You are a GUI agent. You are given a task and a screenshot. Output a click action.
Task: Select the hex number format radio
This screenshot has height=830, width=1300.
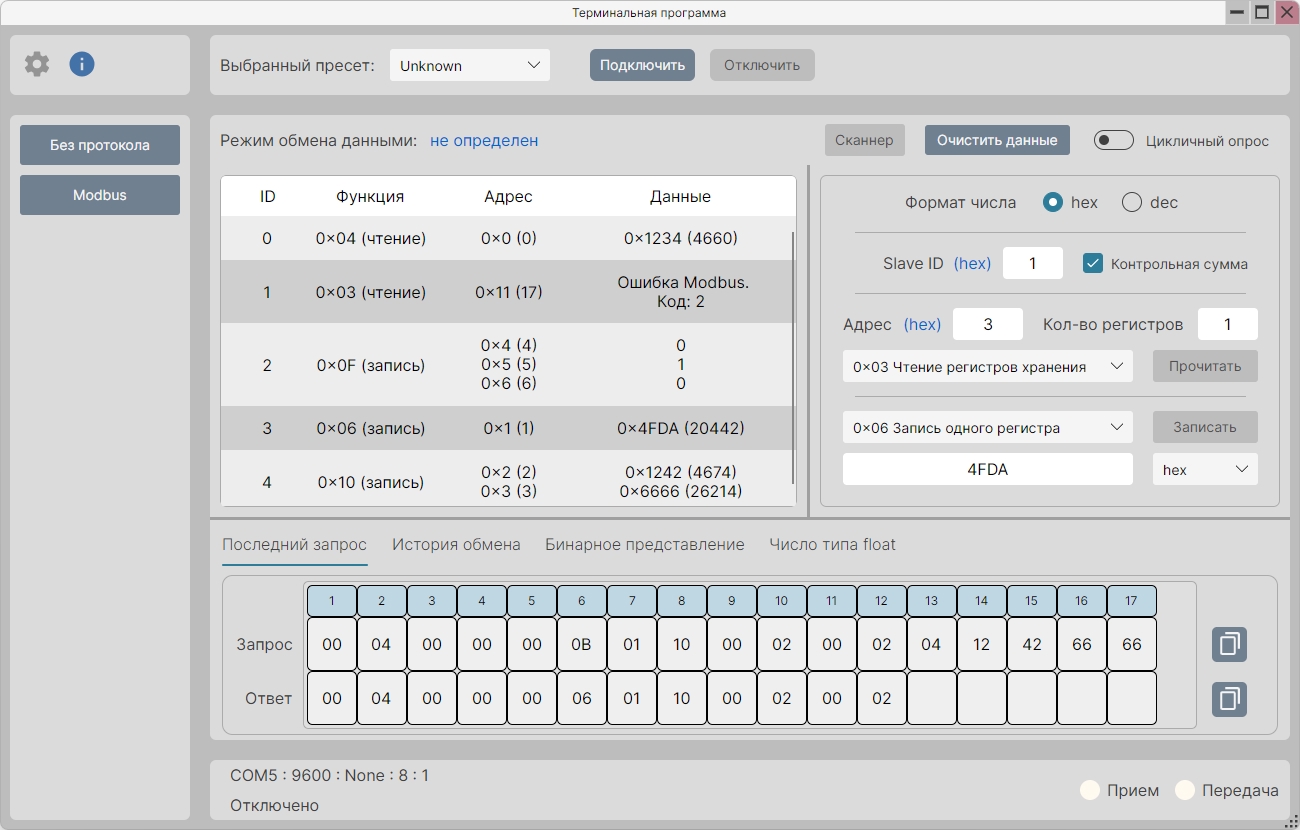[x=1052, y=203]
